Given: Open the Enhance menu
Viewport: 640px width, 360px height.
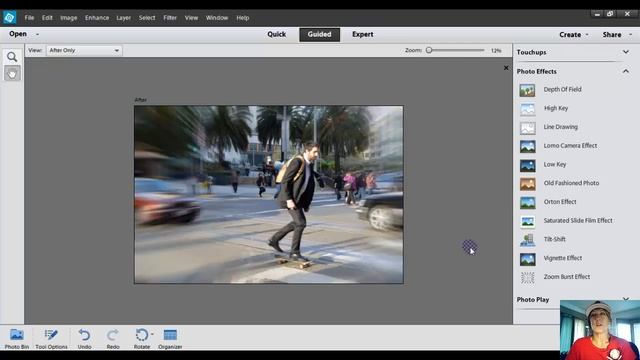Looking at the screenshot, I should pyautogui.click(x=97, y=18).
